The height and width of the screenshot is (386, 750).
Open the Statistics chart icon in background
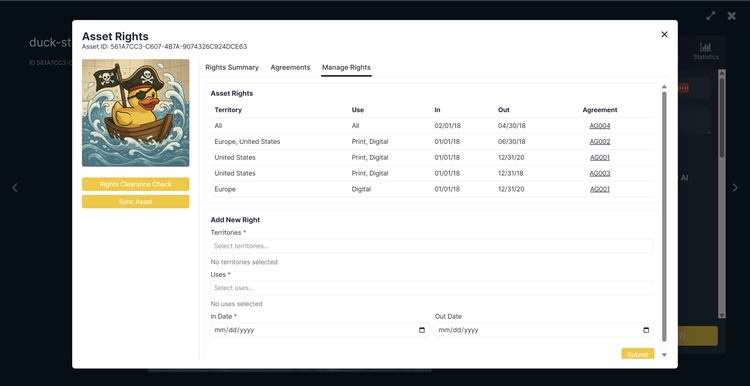[706, 47]
